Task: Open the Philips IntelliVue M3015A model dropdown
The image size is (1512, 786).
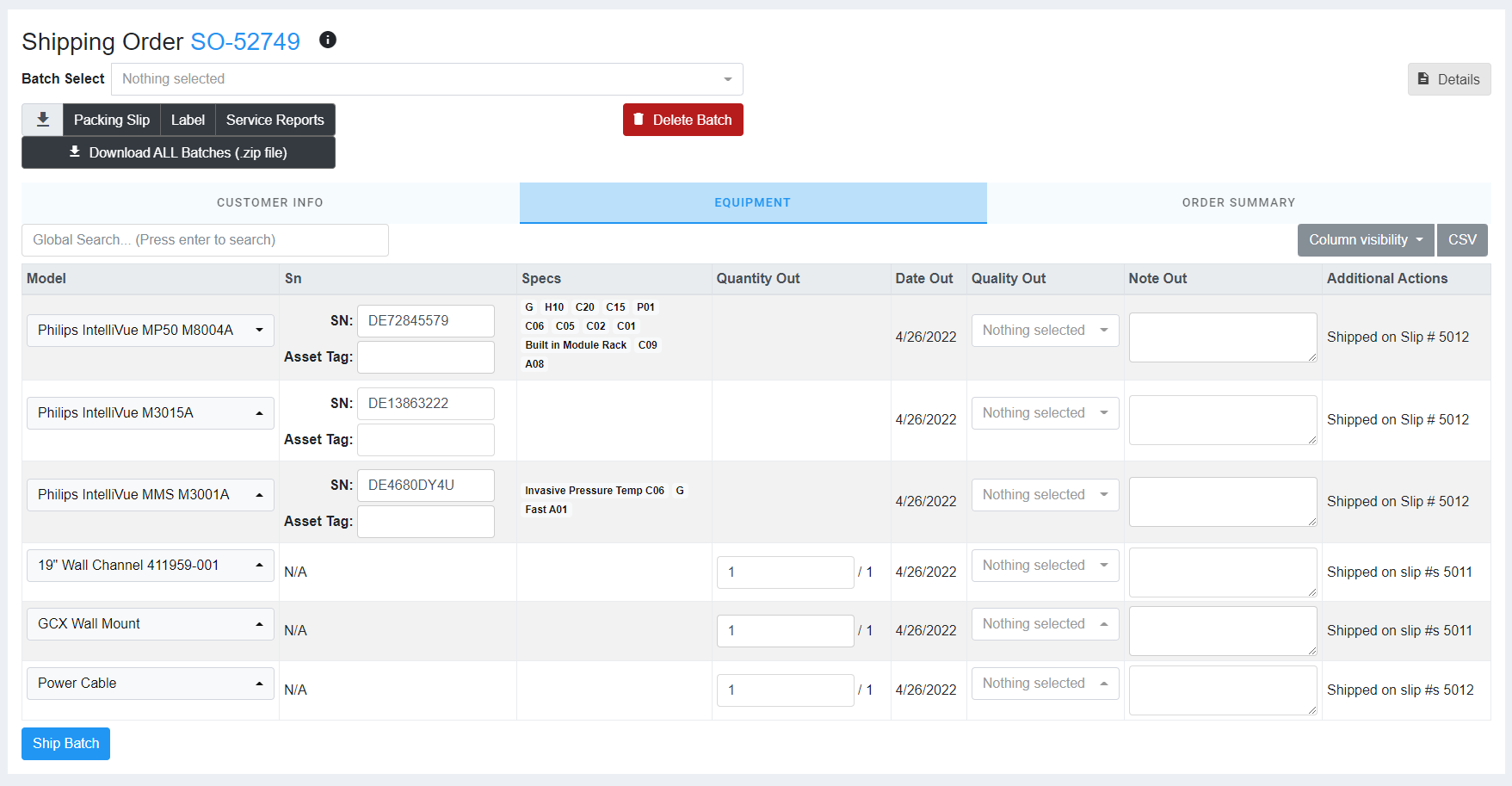Action: [x=151, y=413]
